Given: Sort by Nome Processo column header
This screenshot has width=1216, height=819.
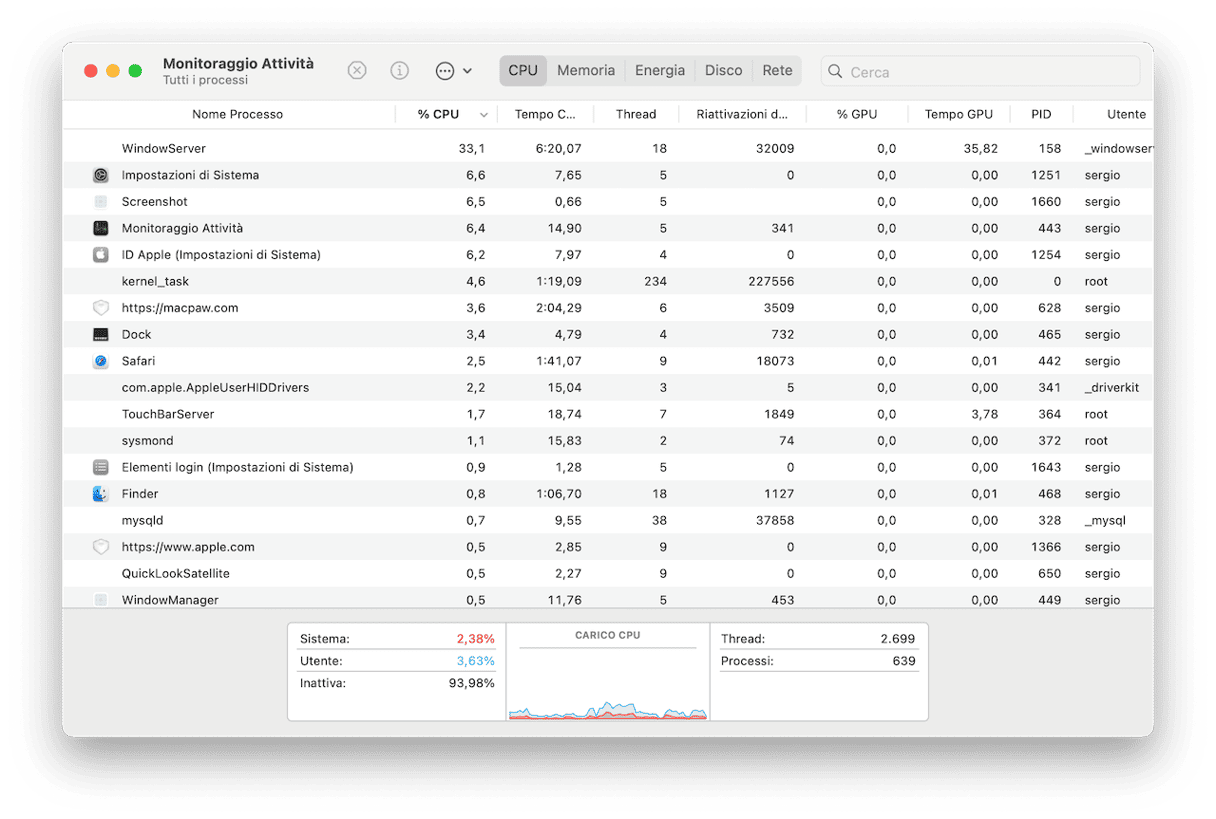Looking at the screenshot, I should [x=237, y=114].
